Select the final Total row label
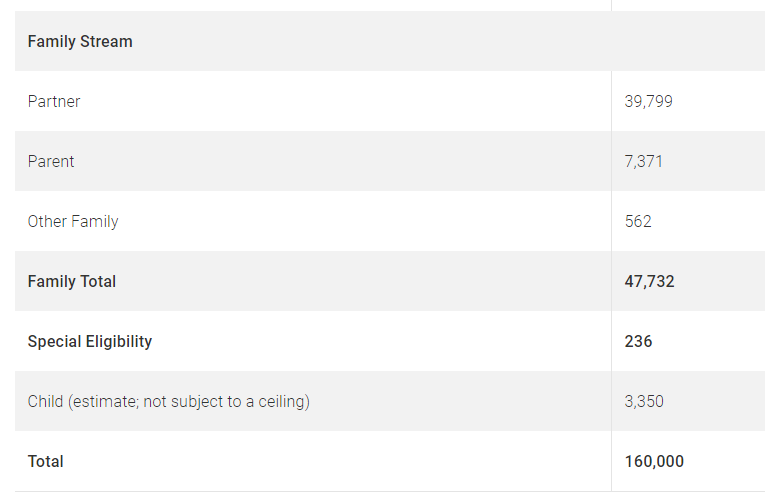The width and height of the screenshot is (780, 497). [46, 462]
